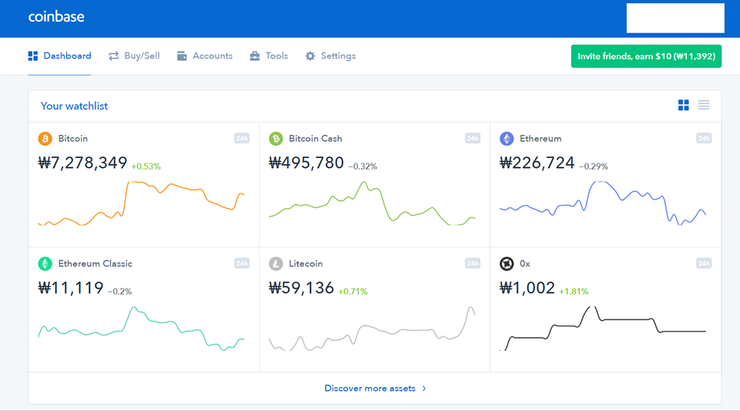The height and width of the screenshot is (411, 740).
Task: Click the 0x coin icon
Action: (x=506, y=263)
